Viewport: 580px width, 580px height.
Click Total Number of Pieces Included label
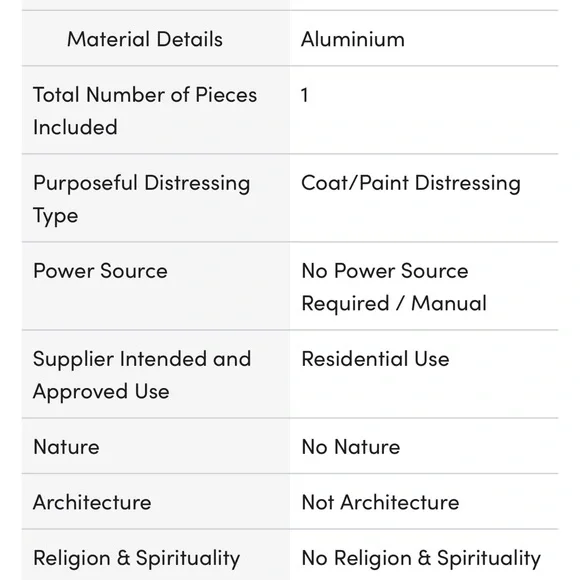coord(145,111)
